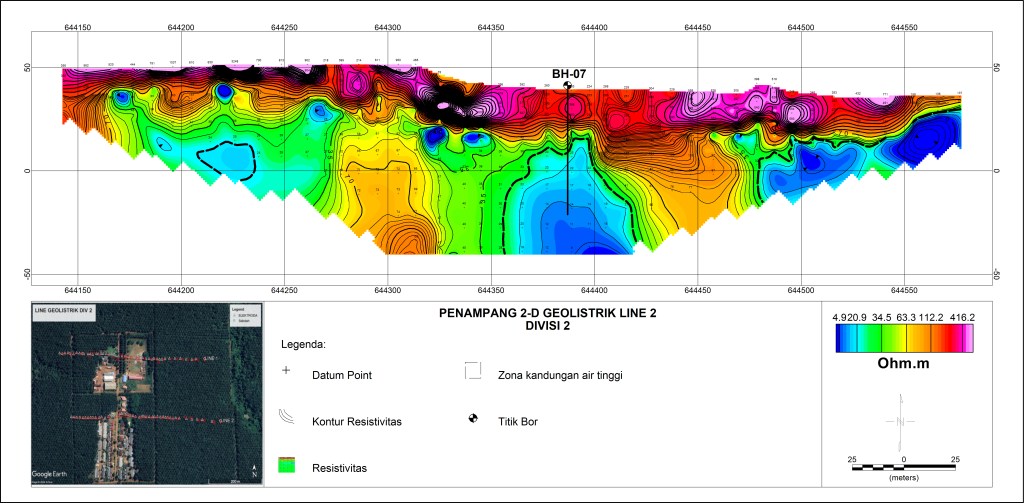
Task: Click the north arrow on satellite inset map
Action: (255, 470)
